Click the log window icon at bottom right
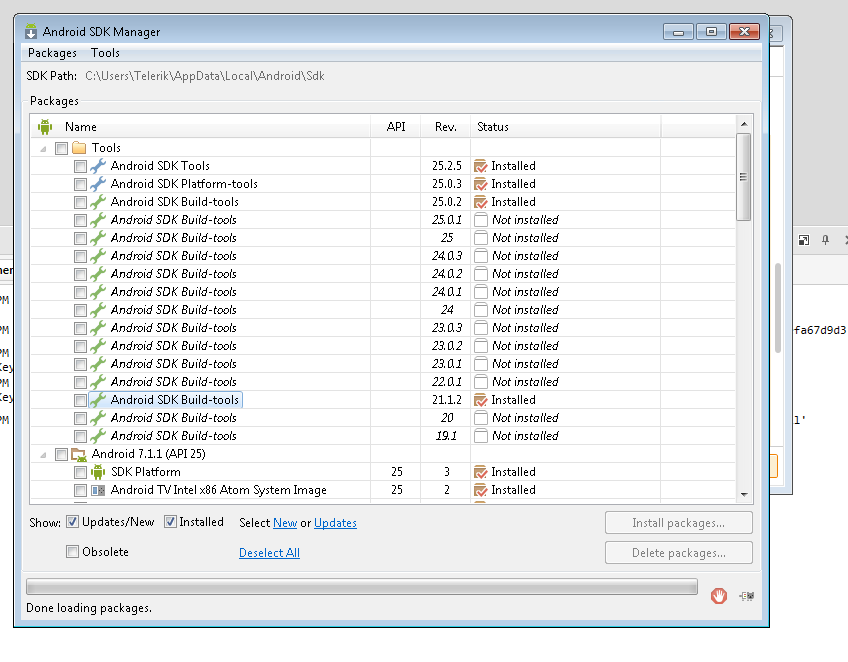 pos(746,596)
